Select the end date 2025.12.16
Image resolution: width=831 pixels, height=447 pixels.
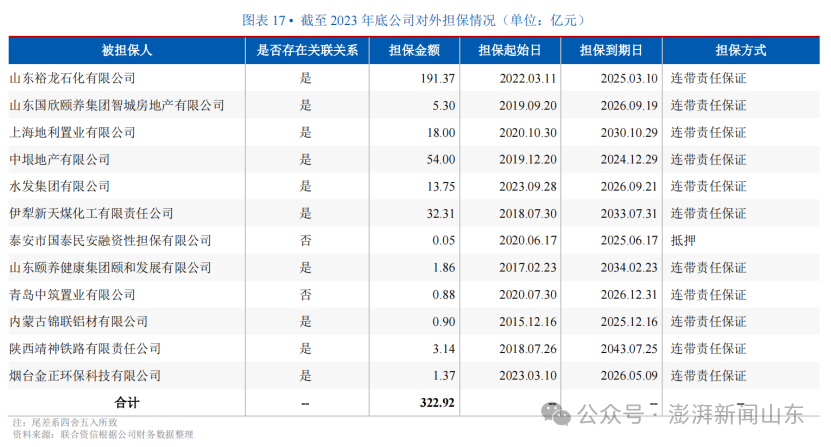click(x=629, y=322)
